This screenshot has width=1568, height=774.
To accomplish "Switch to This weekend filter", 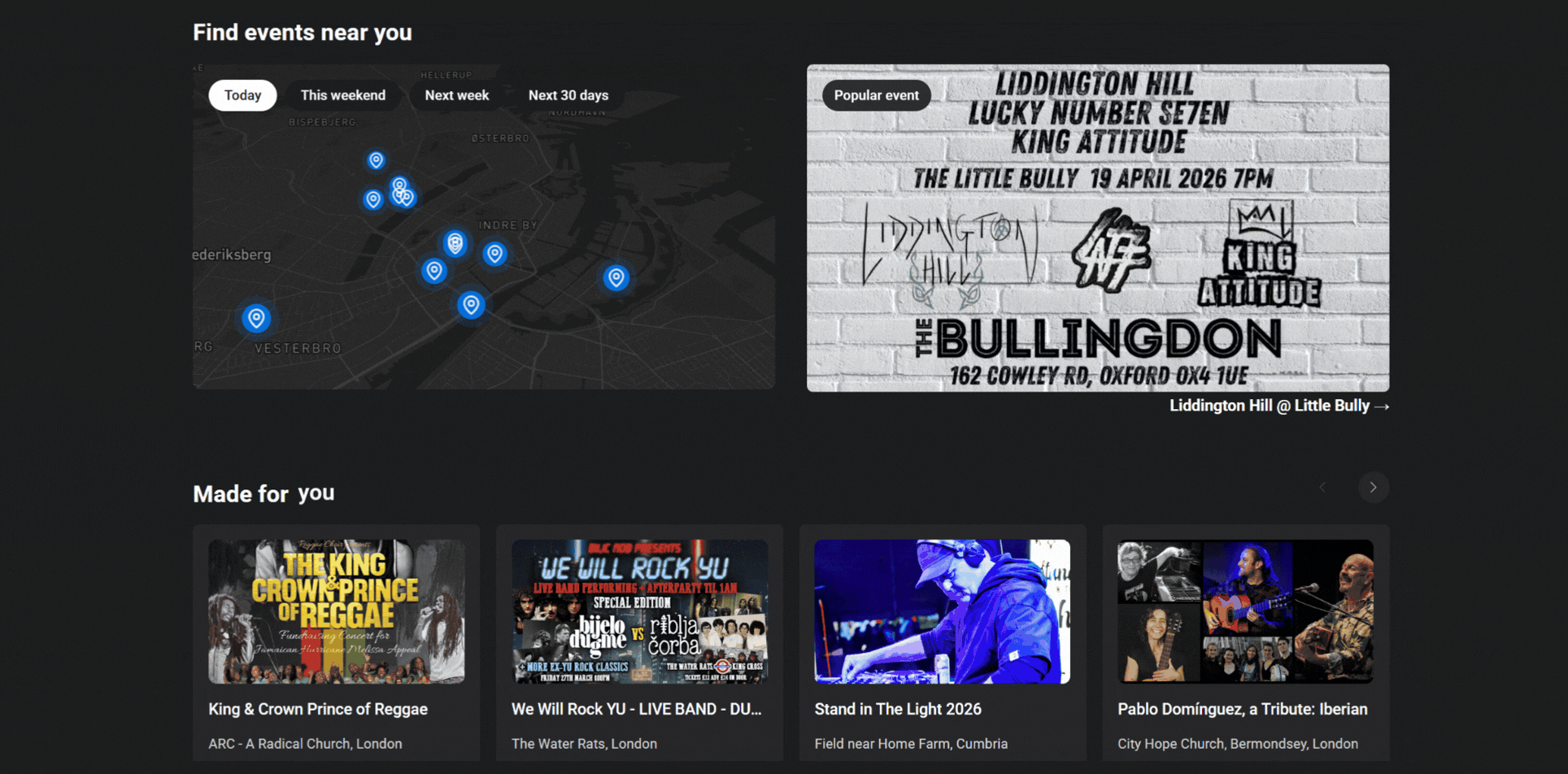I will coord(343,95).
